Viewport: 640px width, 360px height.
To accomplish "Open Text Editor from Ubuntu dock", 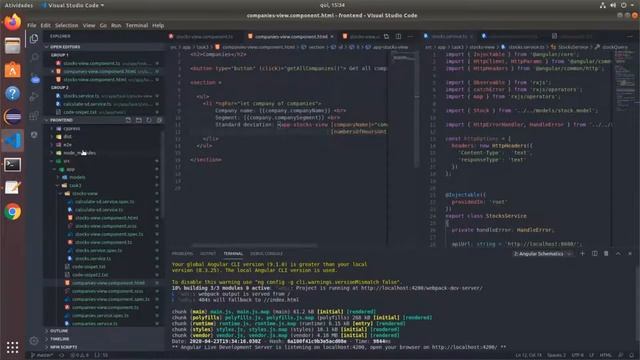I will (13, 188).
